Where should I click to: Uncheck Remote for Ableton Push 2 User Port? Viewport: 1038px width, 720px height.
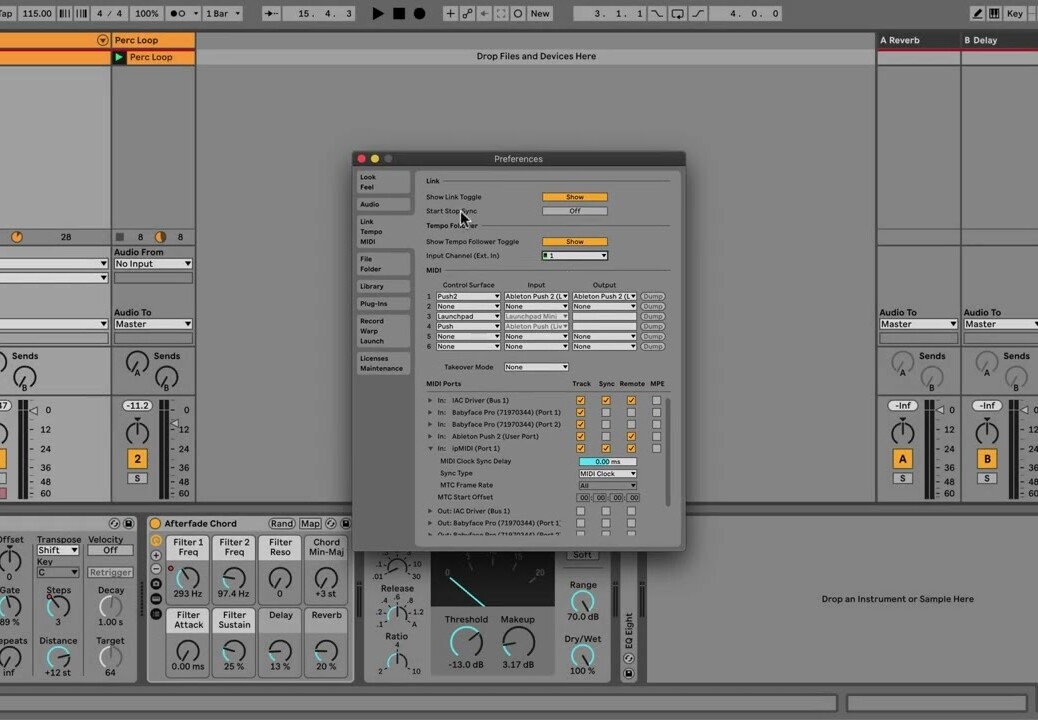[x=631, y=436]
